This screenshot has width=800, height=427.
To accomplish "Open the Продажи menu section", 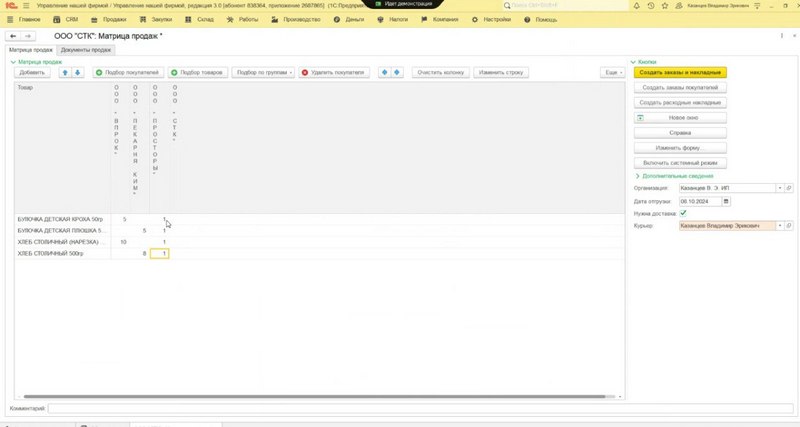I will click(x=109, y=19).
